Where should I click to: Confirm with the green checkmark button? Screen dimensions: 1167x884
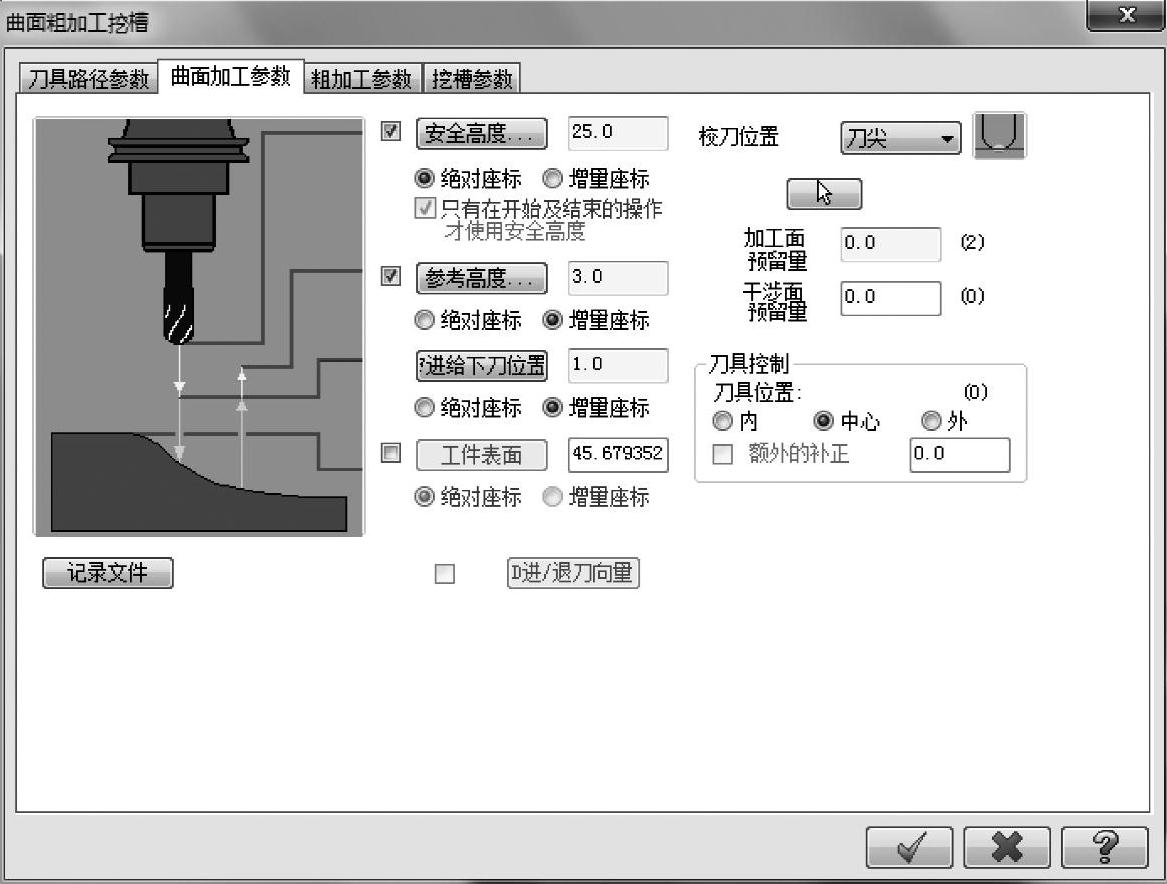[x=909, y=847]
